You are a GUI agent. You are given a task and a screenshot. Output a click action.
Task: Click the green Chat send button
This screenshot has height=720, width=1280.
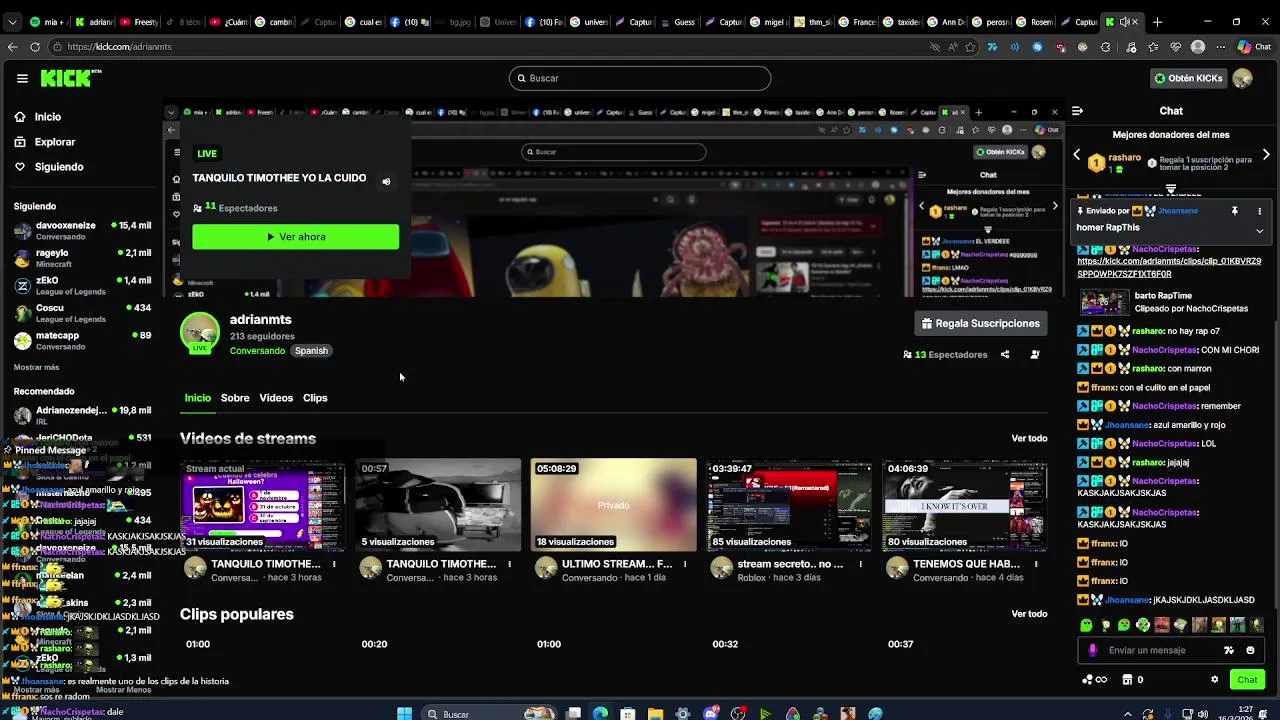1247,680
